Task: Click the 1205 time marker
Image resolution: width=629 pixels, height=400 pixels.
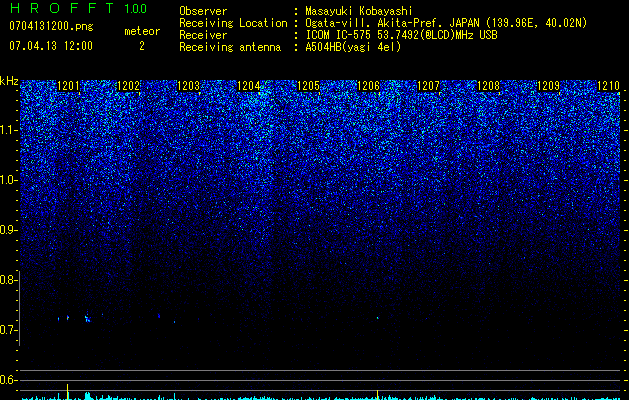Action: coord(308,86)
